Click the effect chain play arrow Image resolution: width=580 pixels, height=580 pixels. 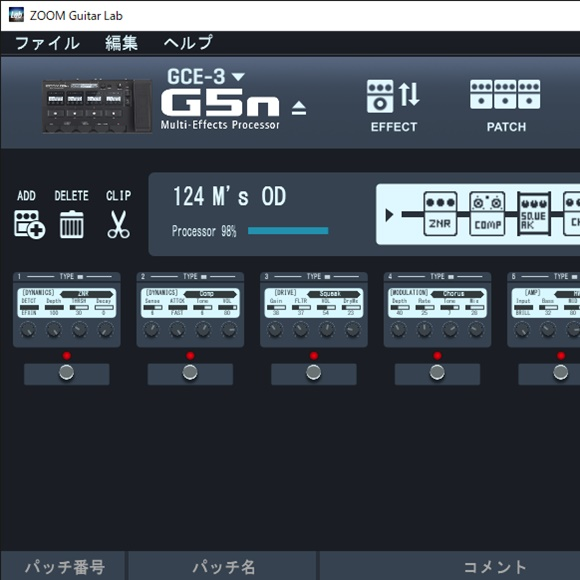click(389, 215)
